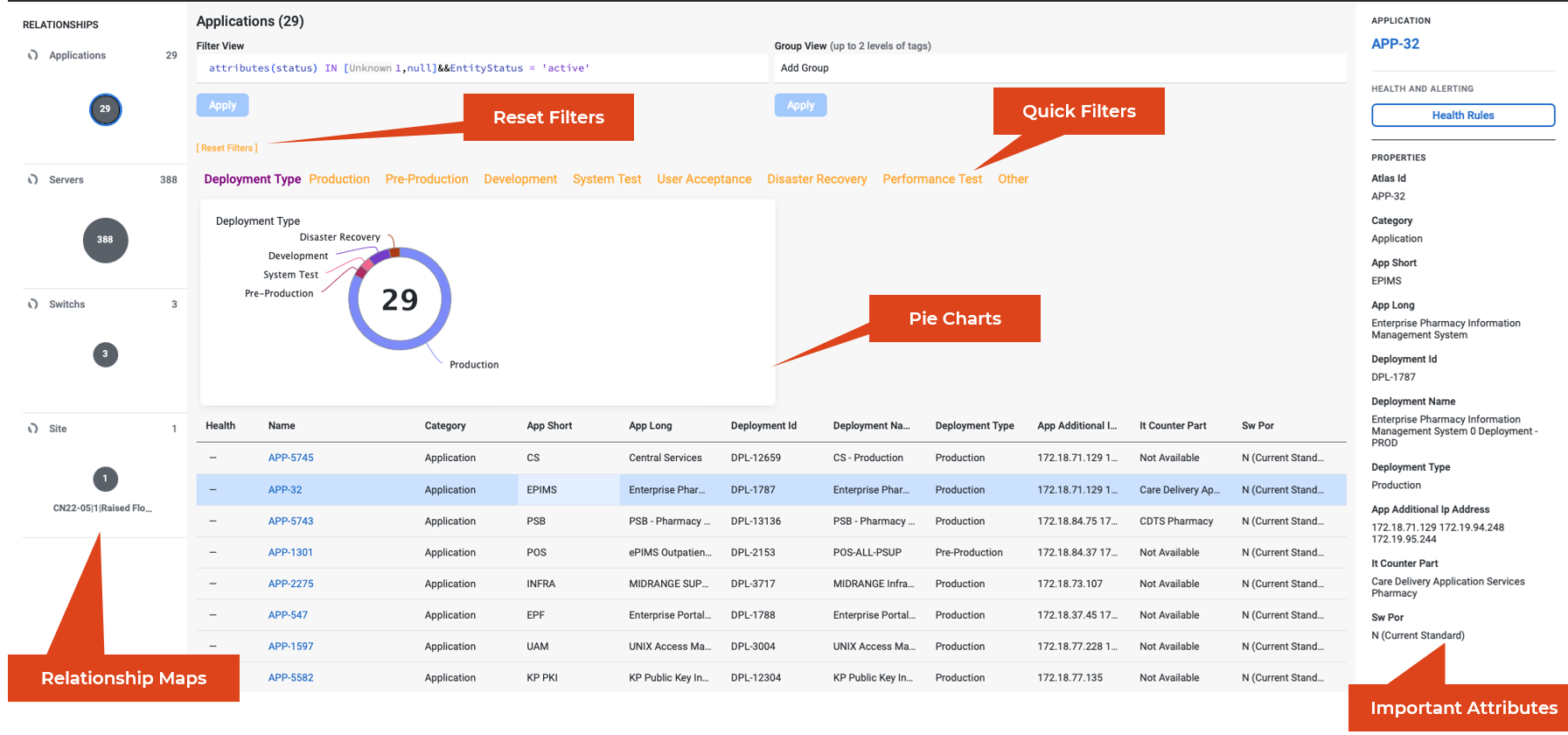1568x735 pixels.
Task: Select the site bubble node labeled 1
Action: 105,479
